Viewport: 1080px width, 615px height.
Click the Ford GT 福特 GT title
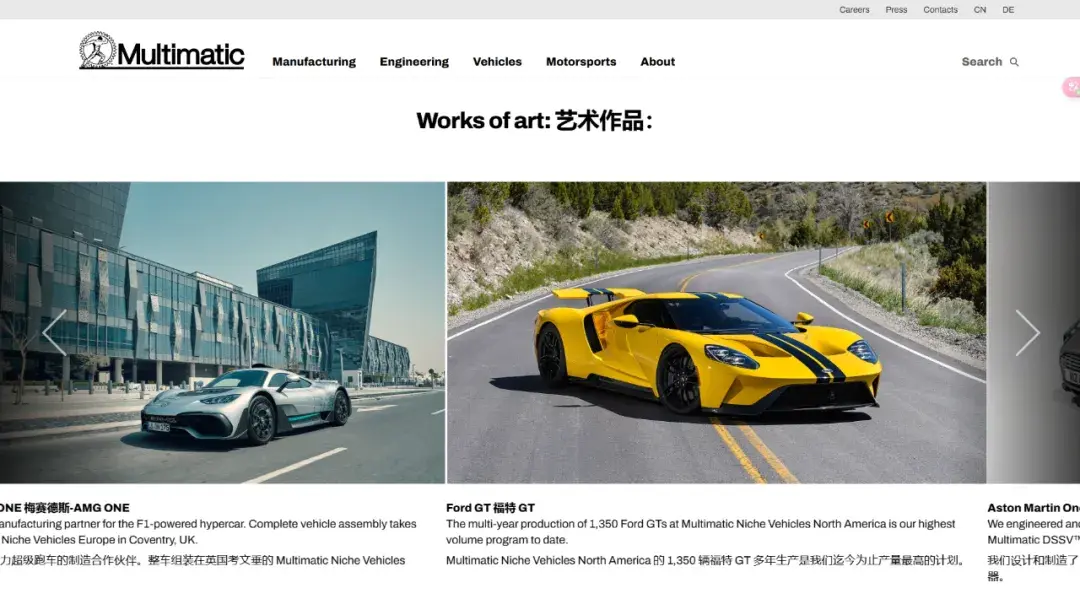tap(490, 508)
